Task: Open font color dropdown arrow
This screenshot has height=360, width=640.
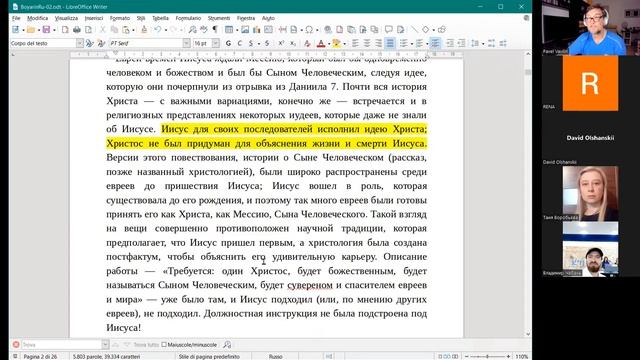Action: pos(329,44)
